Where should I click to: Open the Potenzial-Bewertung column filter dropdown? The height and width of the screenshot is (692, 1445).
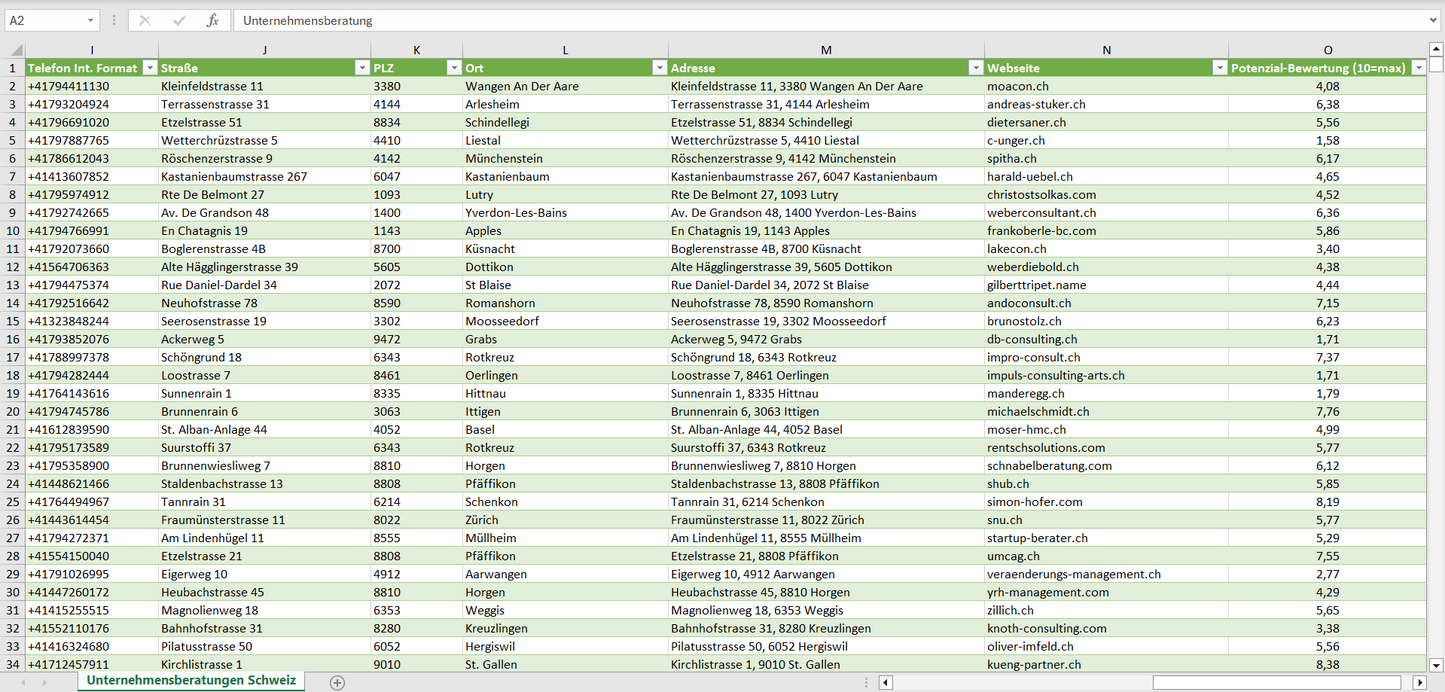pyautogui.click(x=1417, y=67)
